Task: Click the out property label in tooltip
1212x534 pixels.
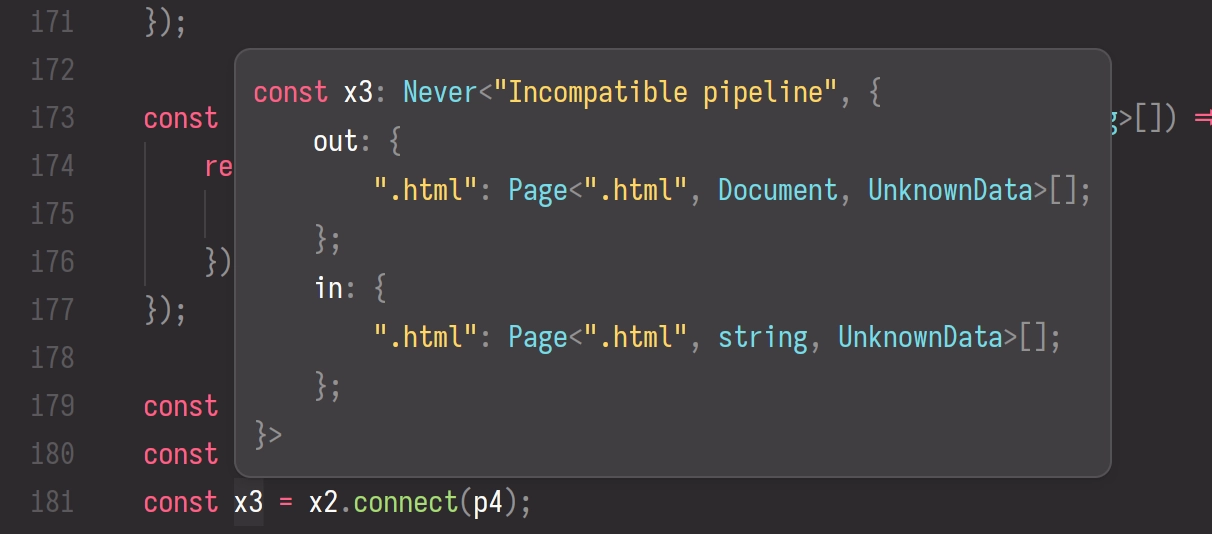Action: click(336, 142)
